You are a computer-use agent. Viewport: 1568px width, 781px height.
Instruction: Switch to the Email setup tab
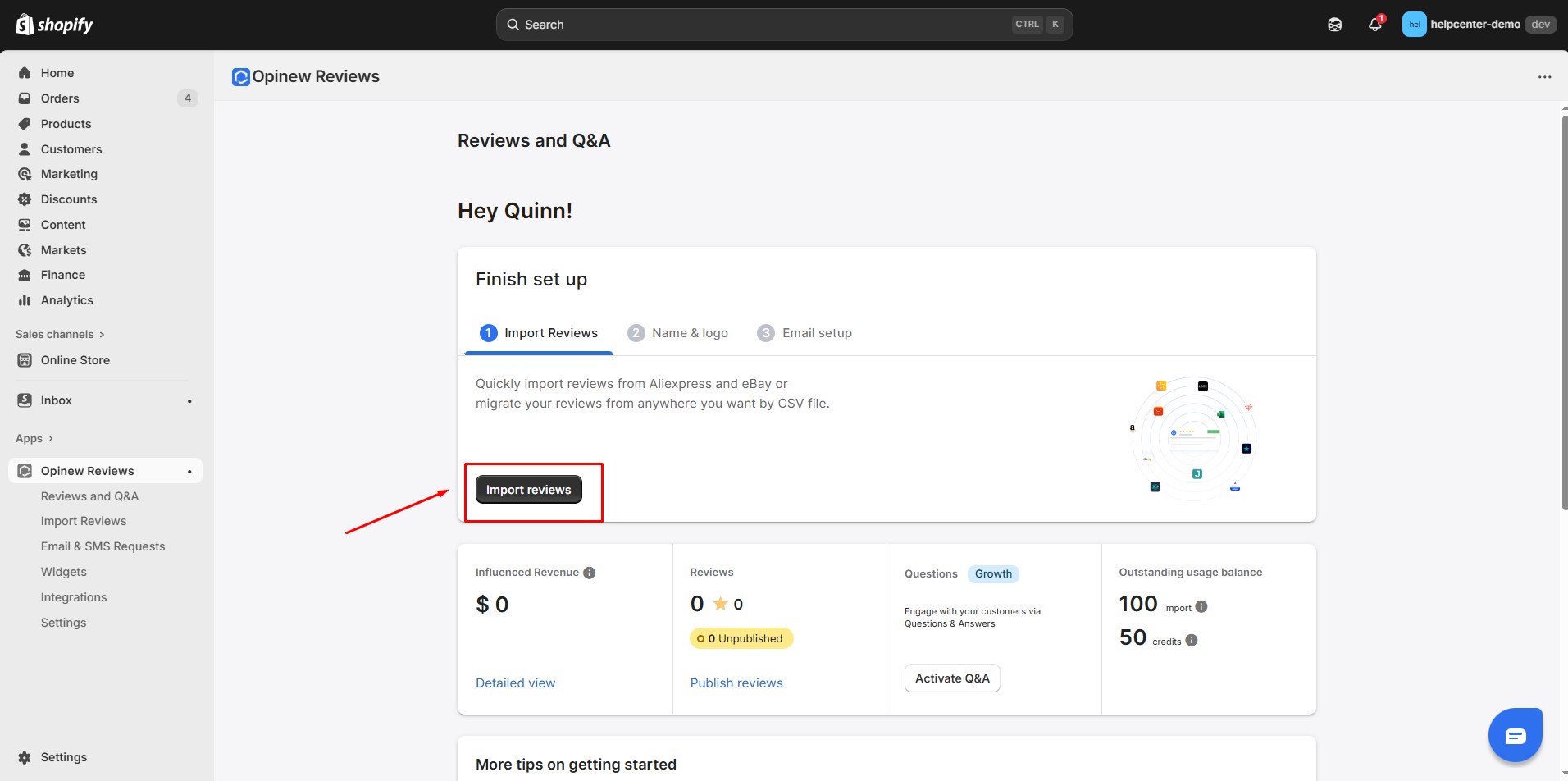[x=805, y=333]
